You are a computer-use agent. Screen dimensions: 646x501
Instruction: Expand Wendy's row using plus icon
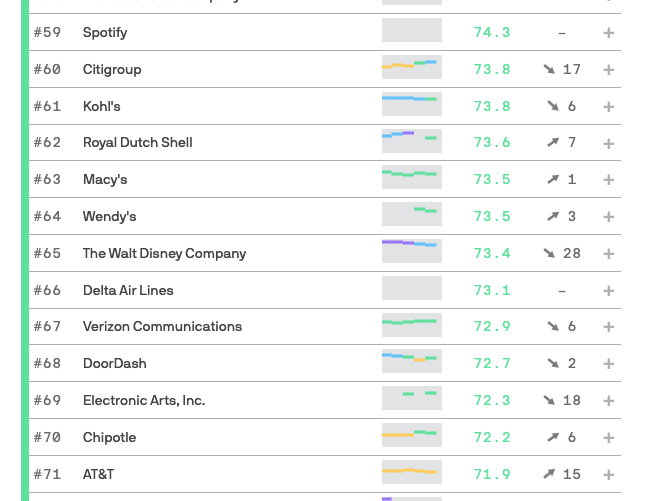[x=608, y=217]
